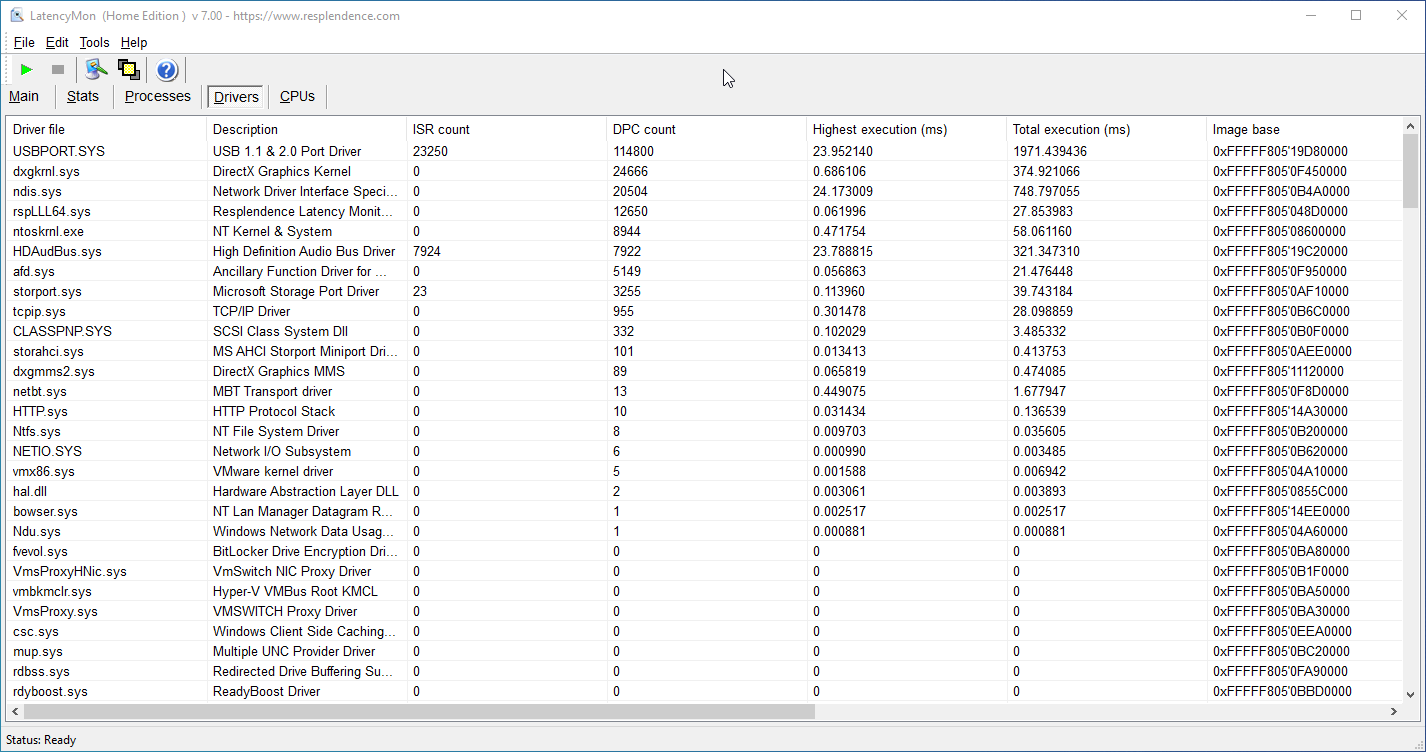Select the USBPORT.SYS driver row
Screen dimensions: 1426x752
[x=59, y=151]
